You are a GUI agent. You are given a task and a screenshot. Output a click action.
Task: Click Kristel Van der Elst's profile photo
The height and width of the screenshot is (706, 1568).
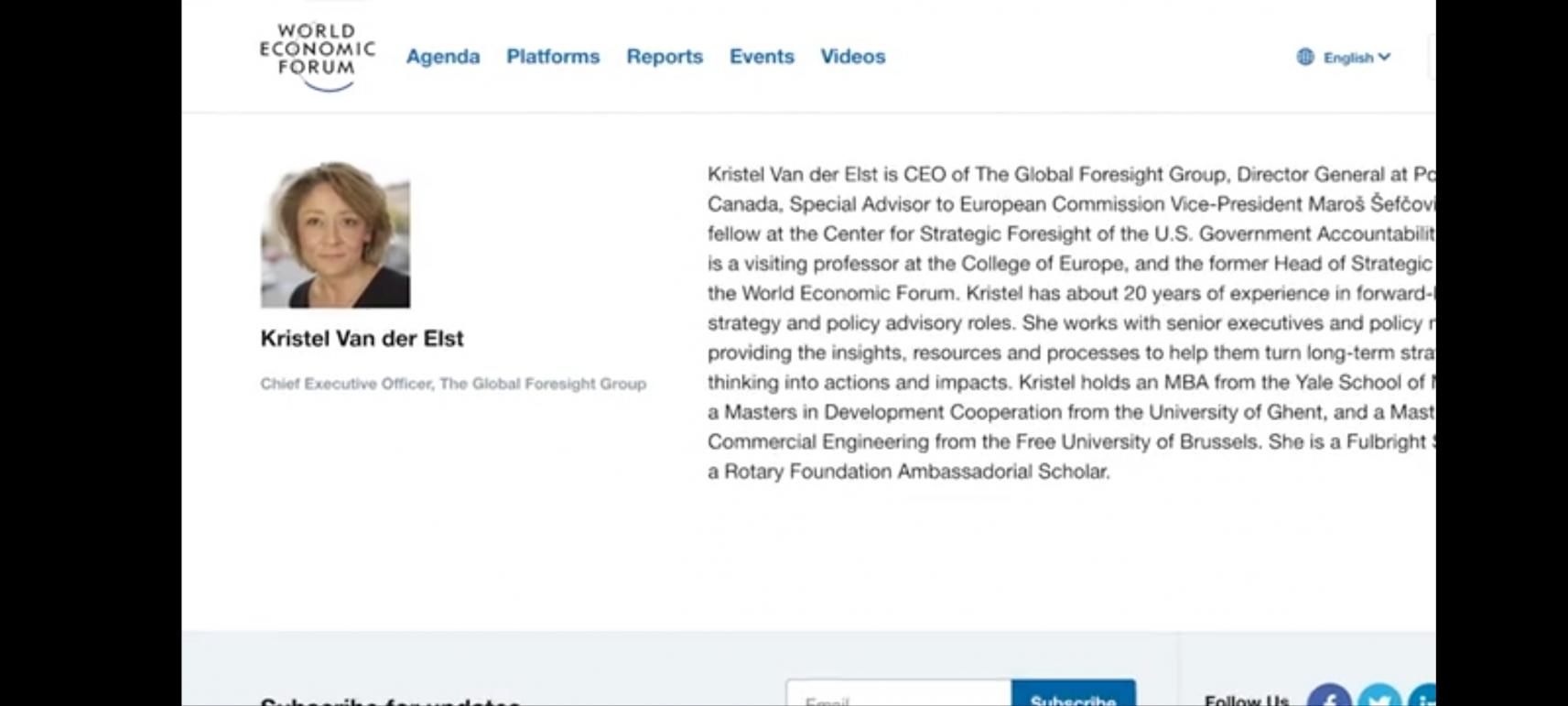pos(335,234)
